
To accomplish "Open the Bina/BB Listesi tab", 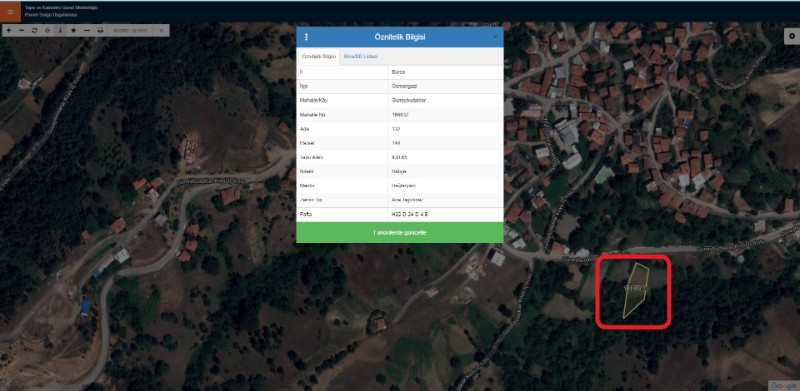I will point(361,57).
